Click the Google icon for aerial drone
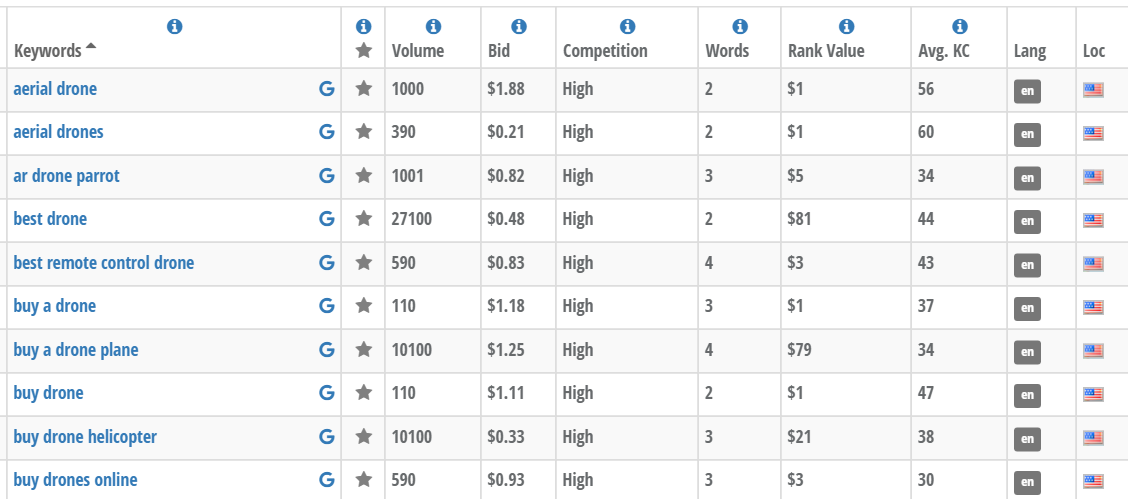This screenshot has width=1128, height=499. [x=326, y=89]
